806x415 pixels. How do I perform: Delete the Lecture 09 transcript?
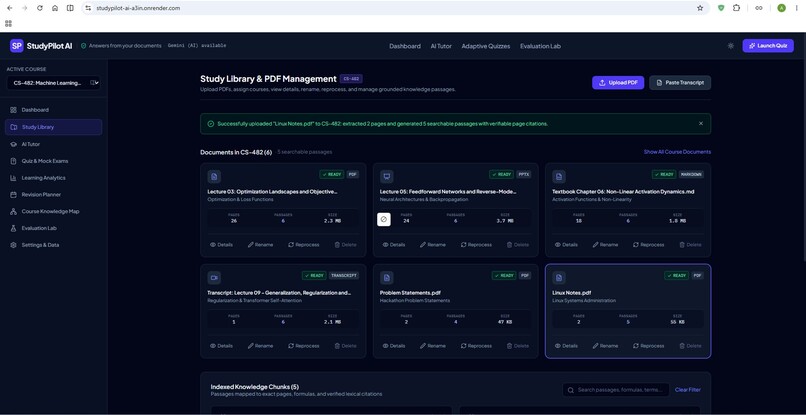tap(345, 346)
